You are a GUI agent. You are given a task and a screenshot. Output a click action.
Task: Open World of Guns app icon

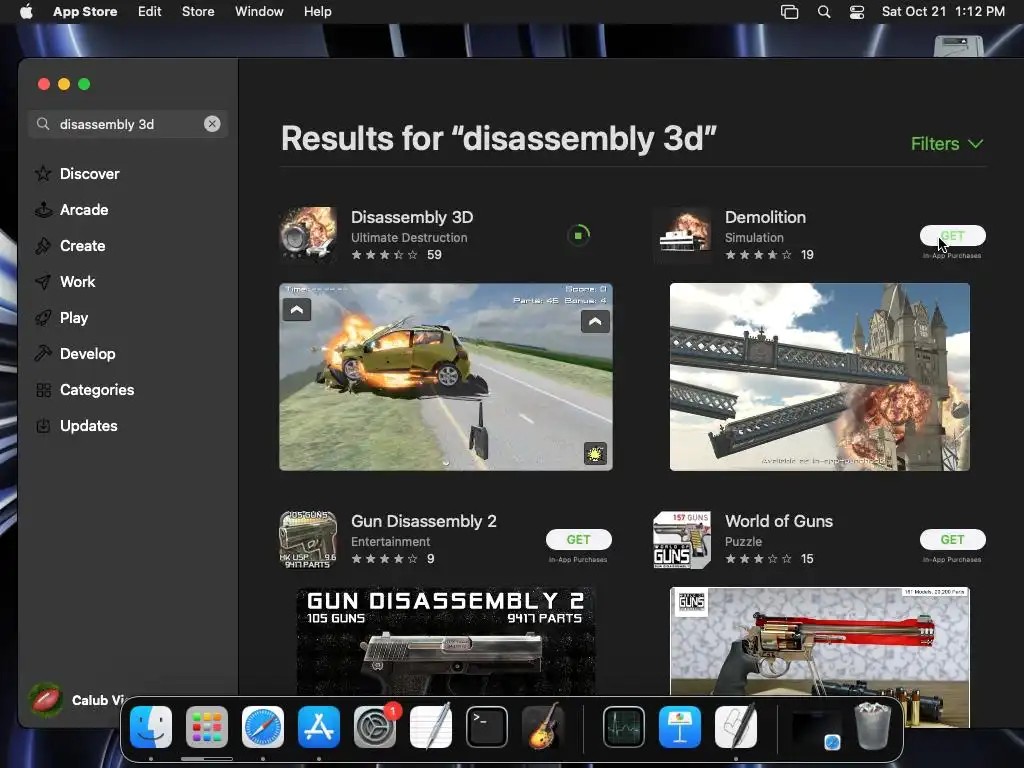[682, 539]
